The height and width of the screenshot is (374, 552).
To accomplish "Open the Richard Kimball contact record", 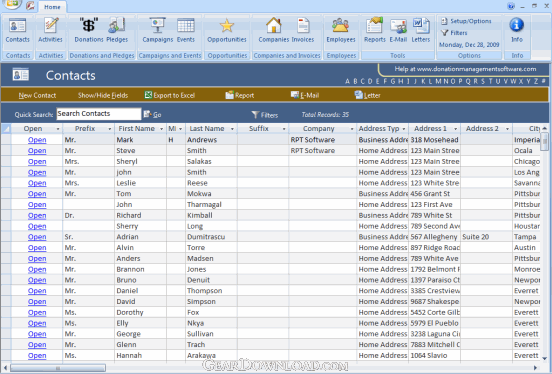I will tap(37, 216).
